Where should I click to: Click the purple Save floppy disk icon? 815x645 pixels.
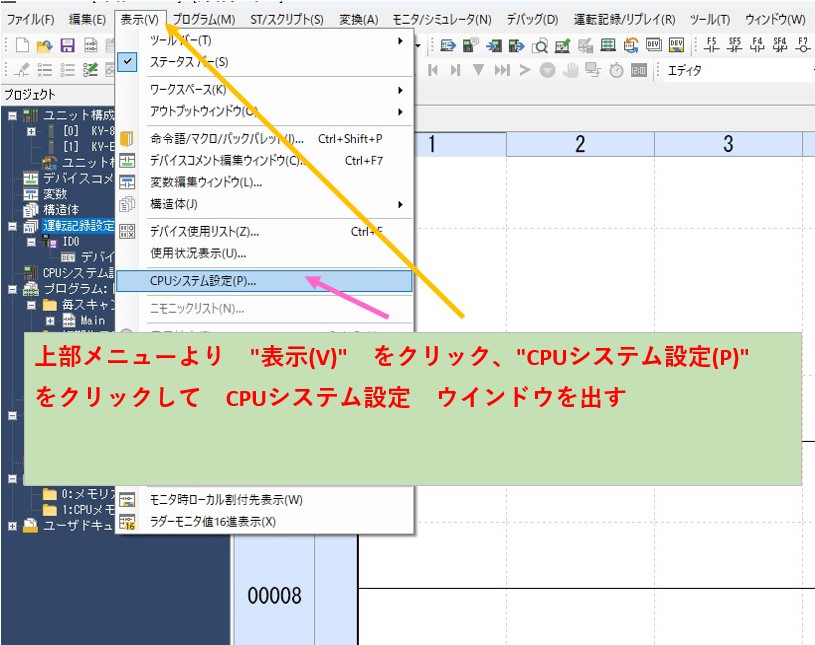(x=67, y=45)
